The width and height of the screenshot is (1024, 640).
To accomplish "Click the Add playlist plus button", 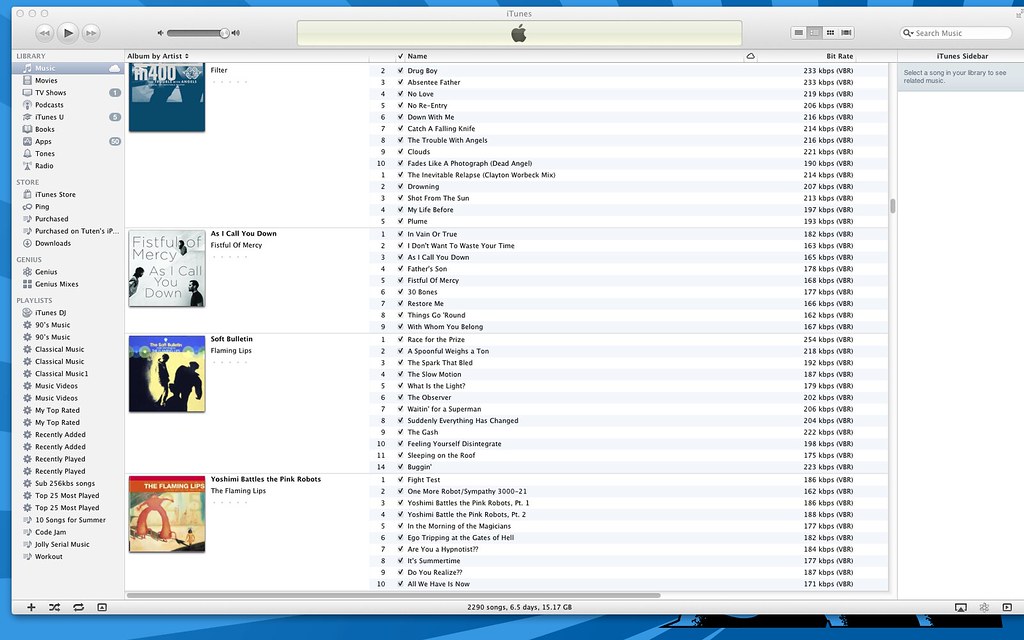I will point(31,607).
